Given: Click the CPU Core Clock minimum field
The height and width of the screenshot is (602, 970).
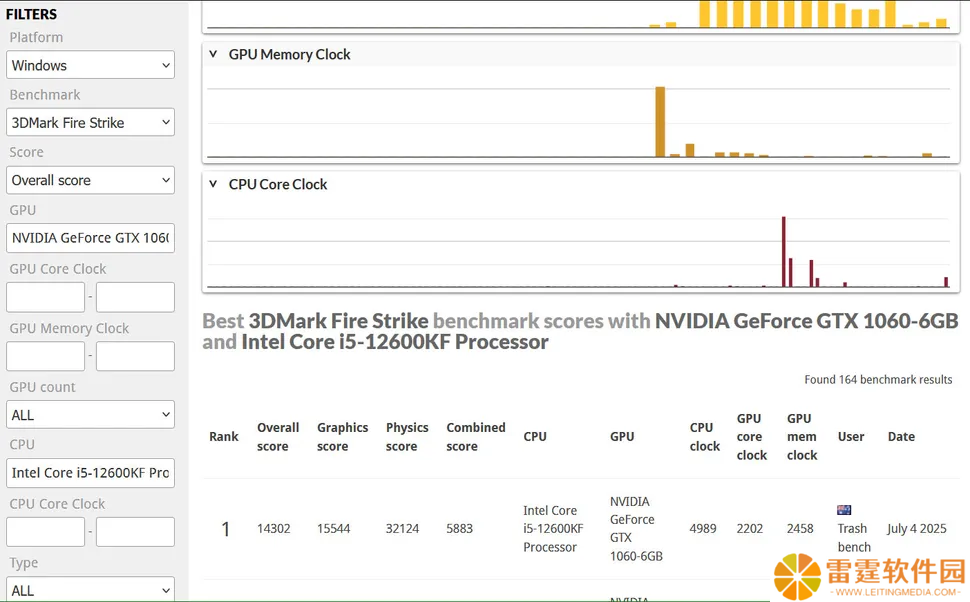Looking at the screenshot, I should (x=45, y=532).
